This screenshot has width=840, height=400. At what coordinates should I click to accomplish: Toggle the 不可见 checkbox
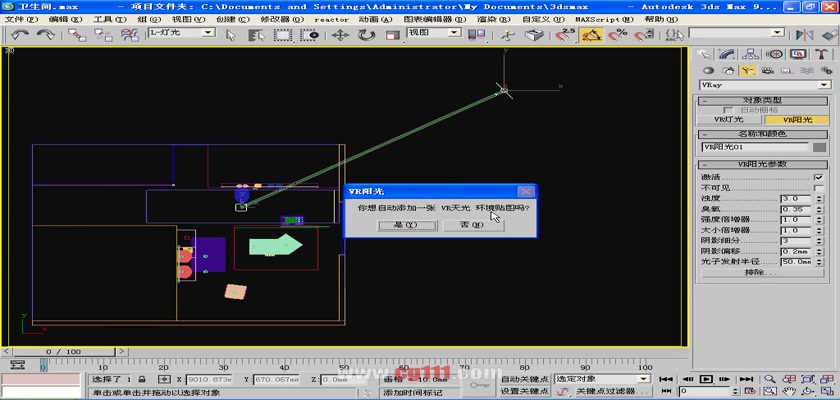pos(818,188)
